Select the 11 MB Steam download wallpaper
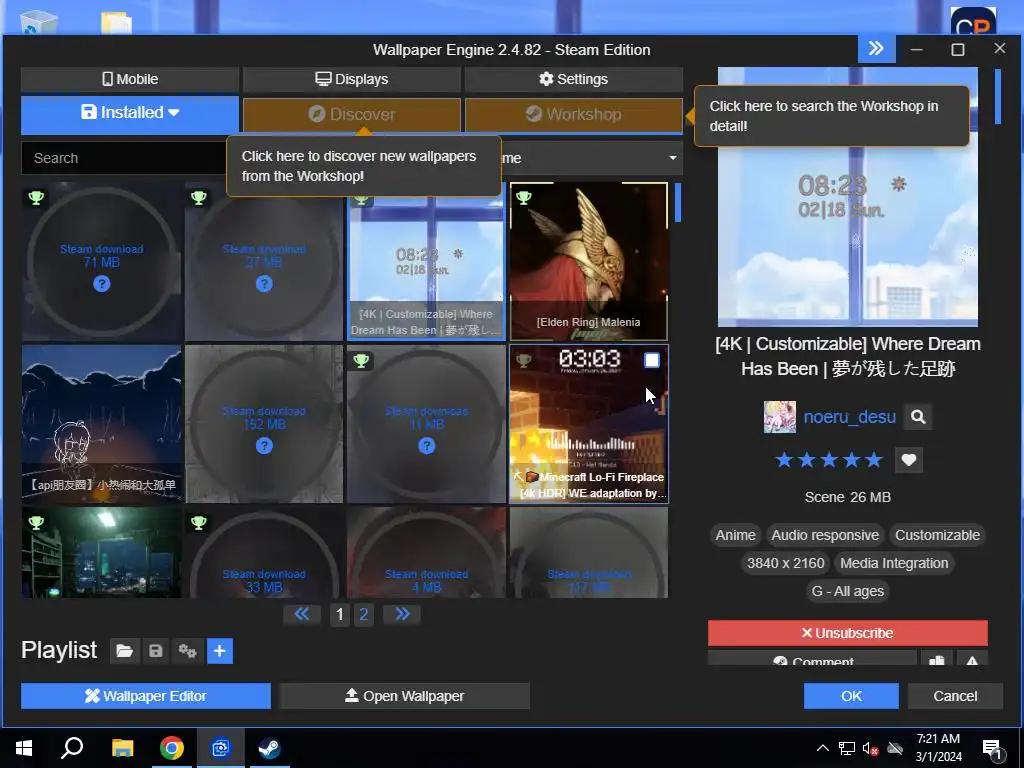The image size is (1024, 768). pyautogui.click(x=426, y=424)
